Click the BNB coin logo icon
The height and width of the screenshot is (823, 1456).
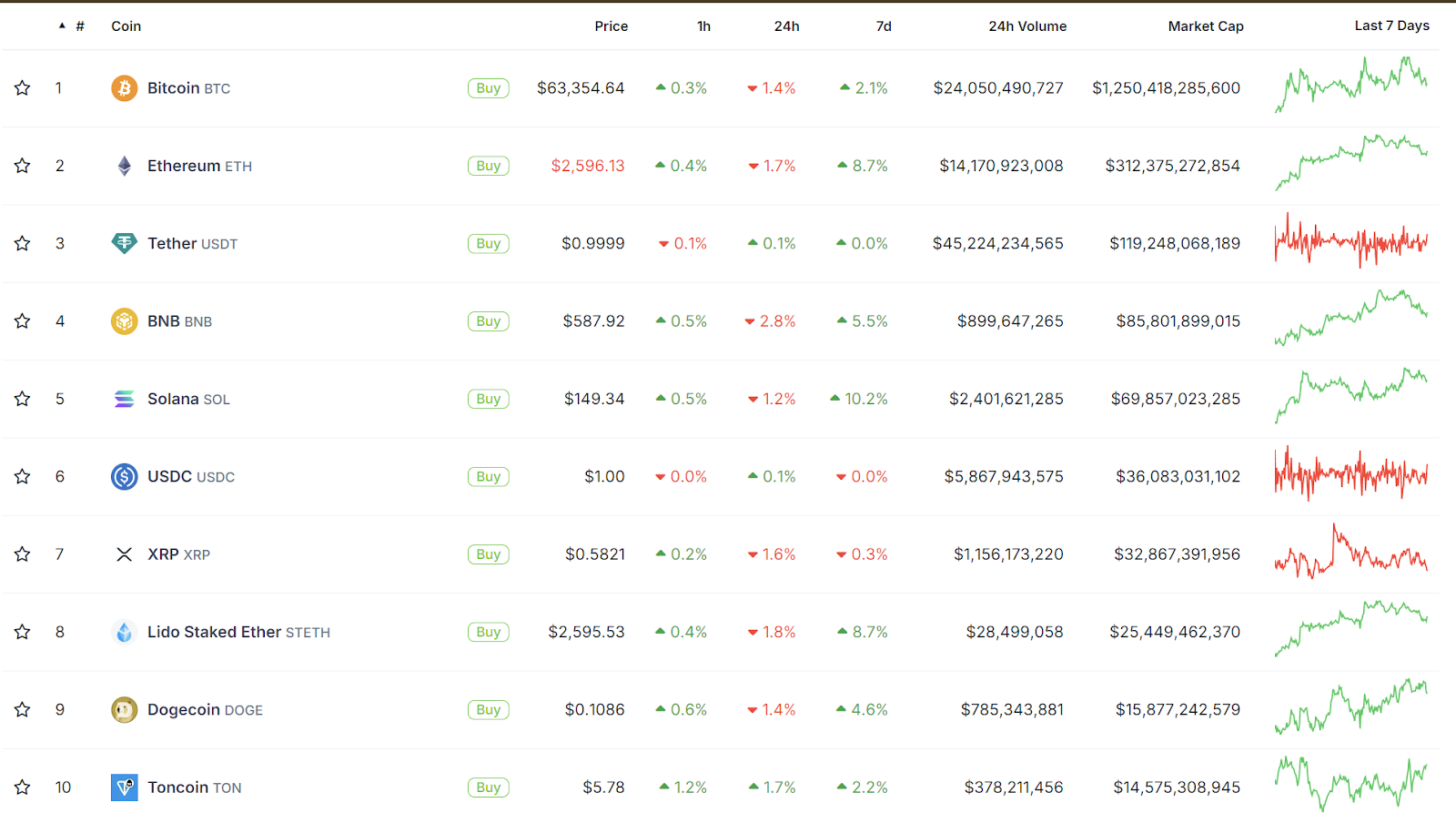click(125, 321)
